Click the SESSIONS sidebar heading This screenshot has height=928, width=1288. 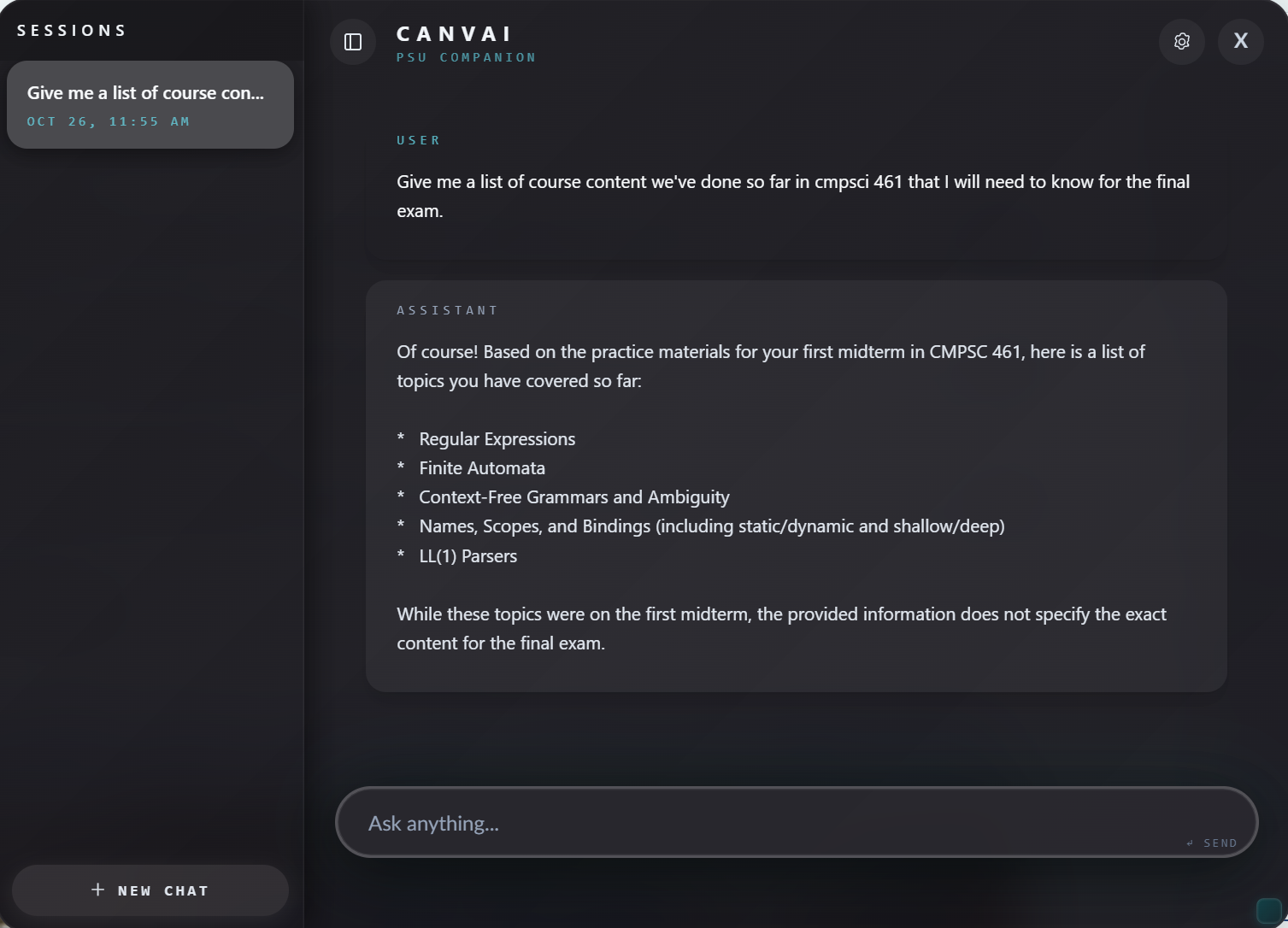coord(72,31)
